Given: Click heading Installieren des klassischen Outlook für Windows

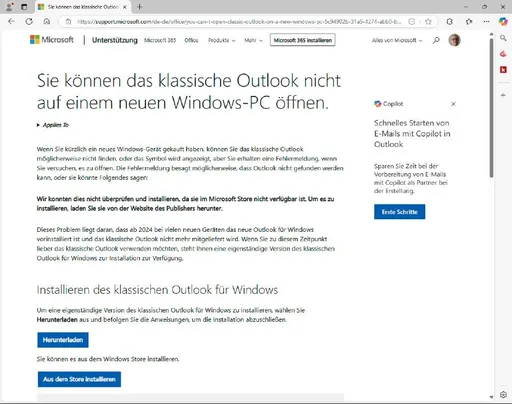Looking at the screenshot, I should tap(157, 290).
